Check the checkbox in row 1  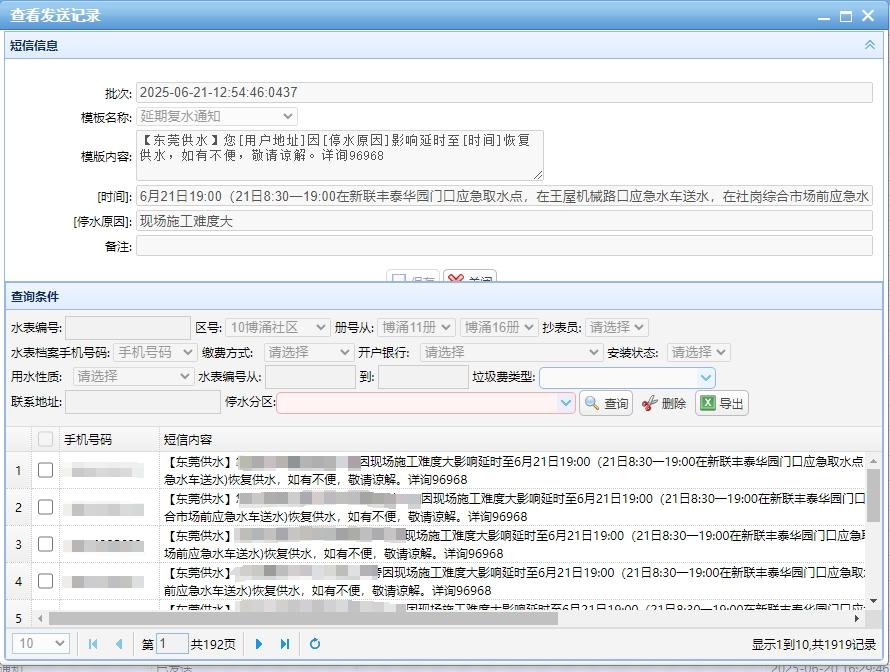[45, 470]
